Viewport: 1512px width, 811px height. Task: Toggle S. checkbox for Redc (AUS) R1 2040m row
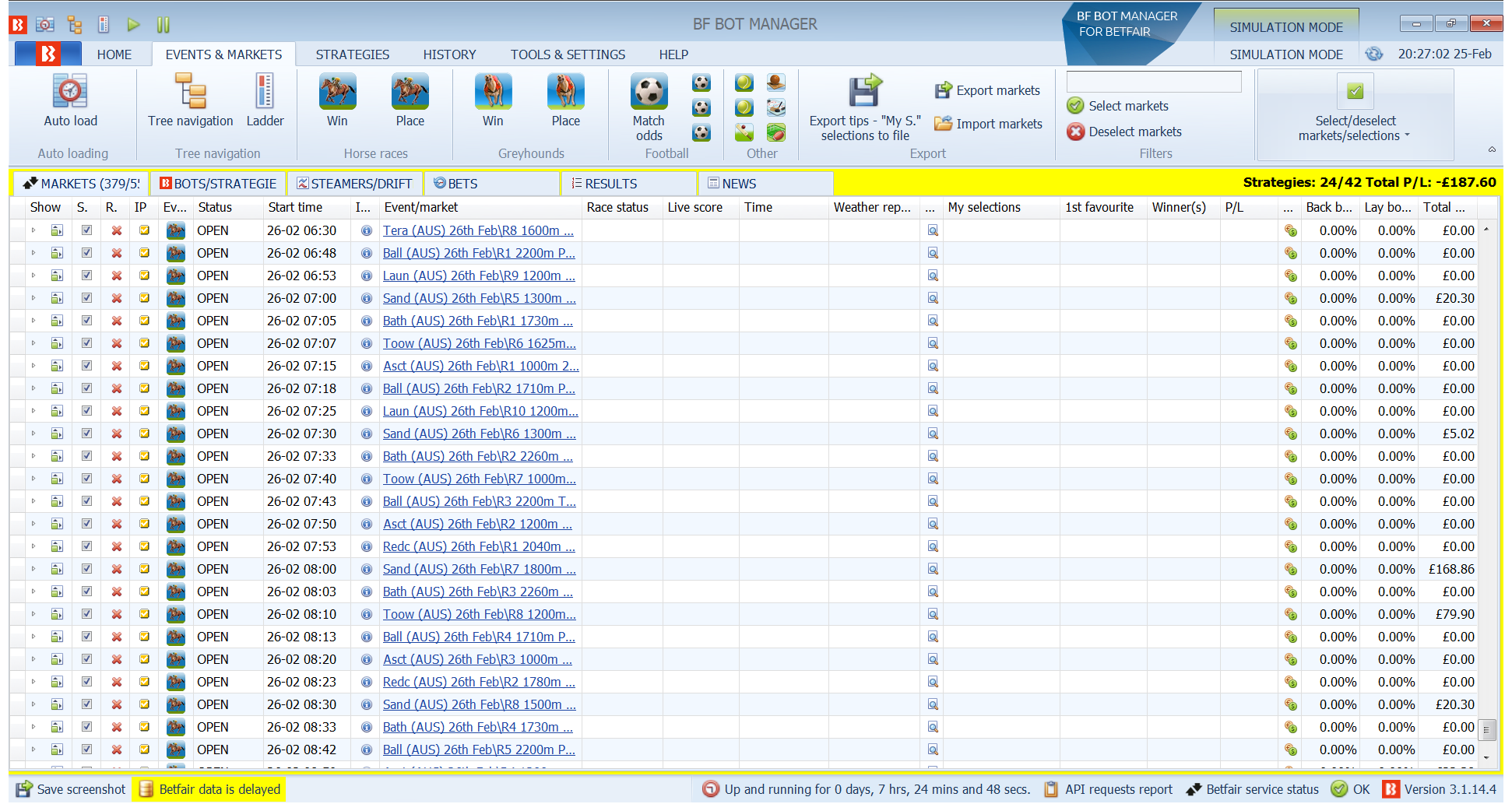tap(86, 546)
